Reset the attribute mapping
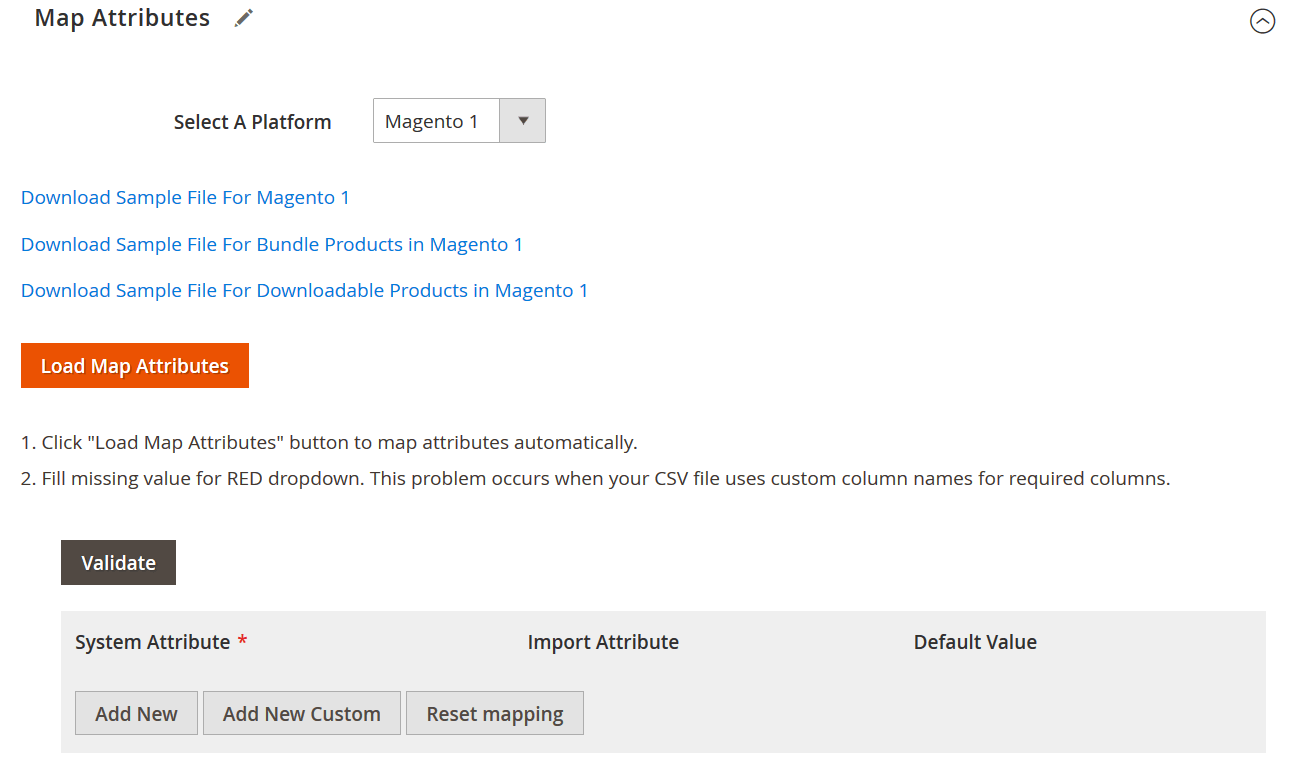 click(x=494, y=713)
